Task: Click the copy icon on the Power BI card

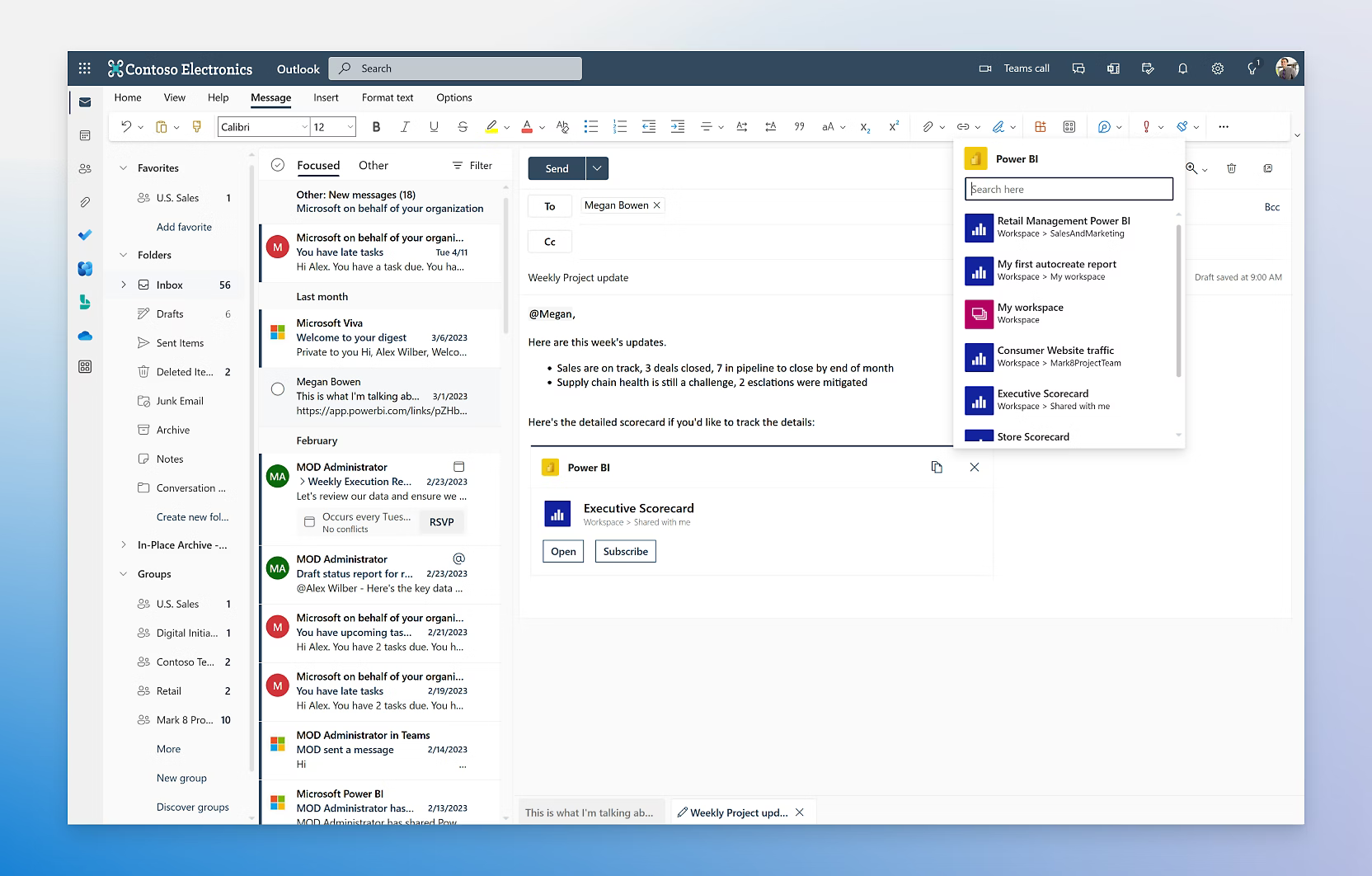Action: click(x=937, y=467)
